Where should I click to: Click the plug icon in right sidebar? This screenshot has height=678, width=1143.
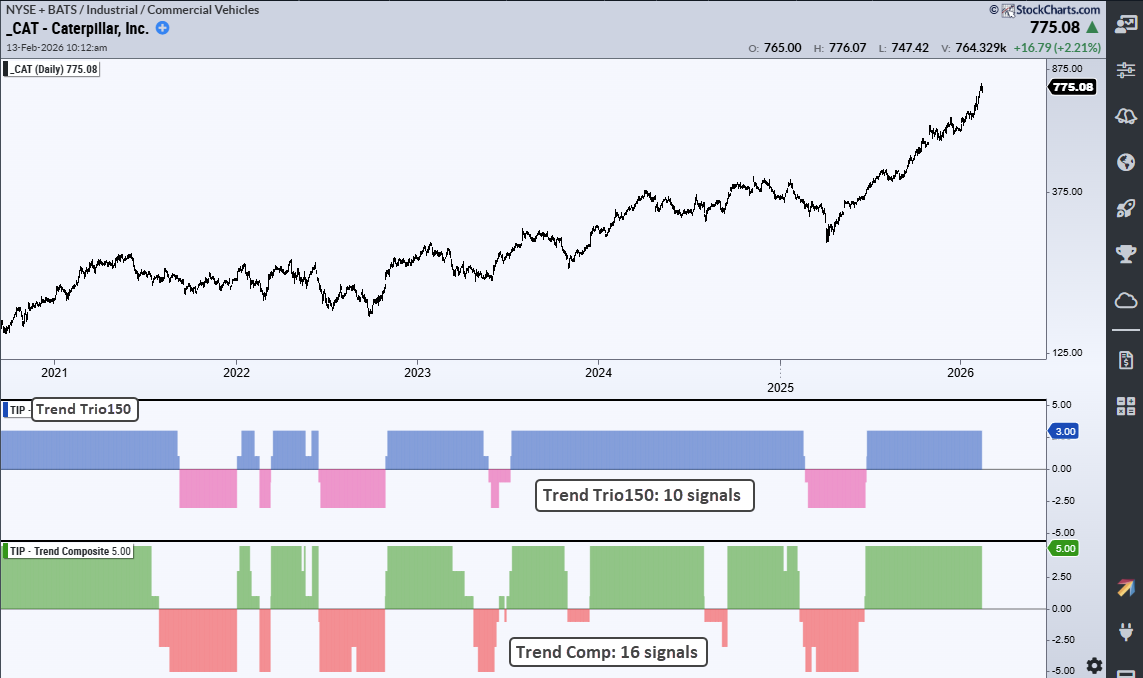point(1125,632)
